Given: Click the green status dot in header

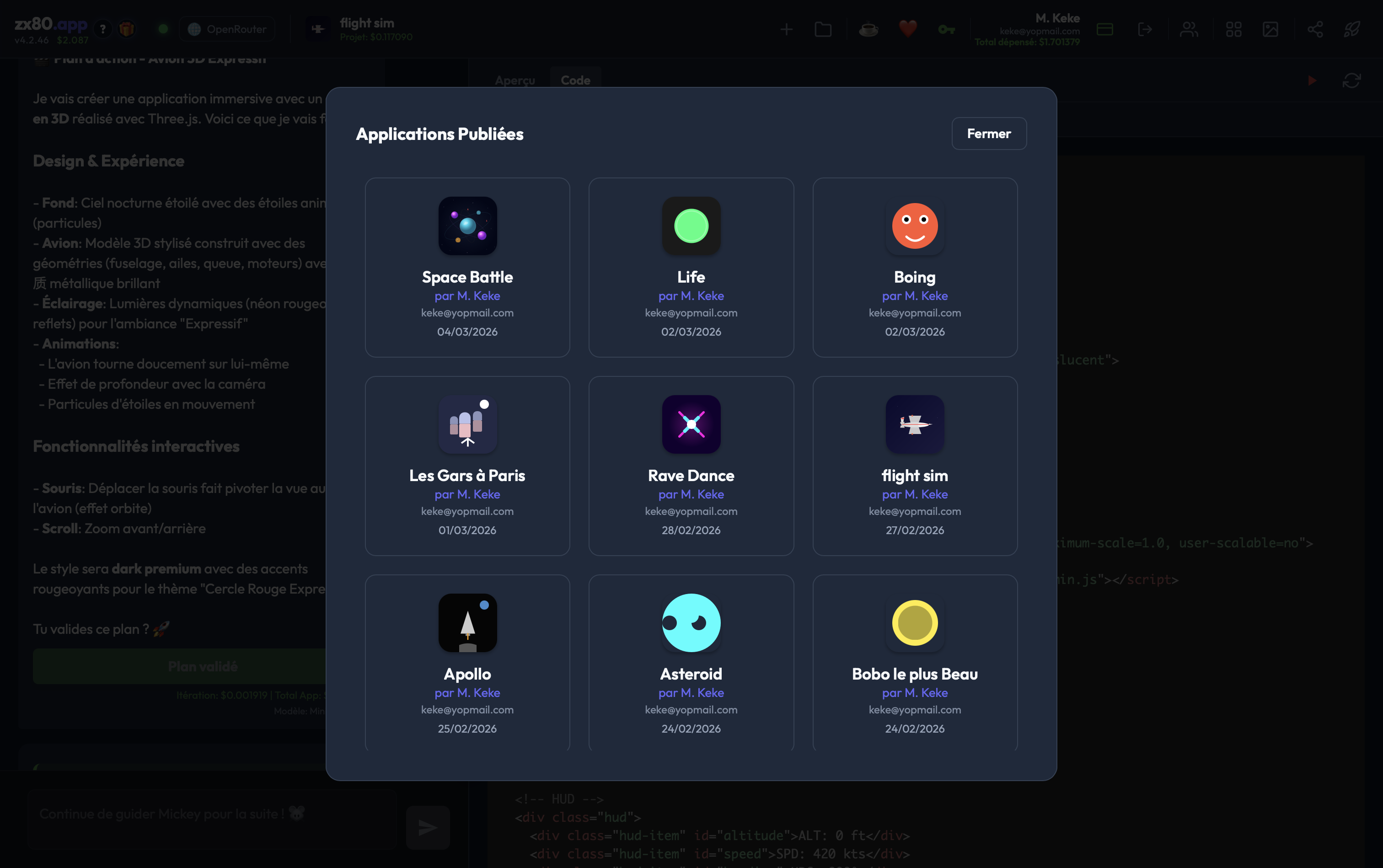Looking at the screenshot, I should tap(163, 29).
